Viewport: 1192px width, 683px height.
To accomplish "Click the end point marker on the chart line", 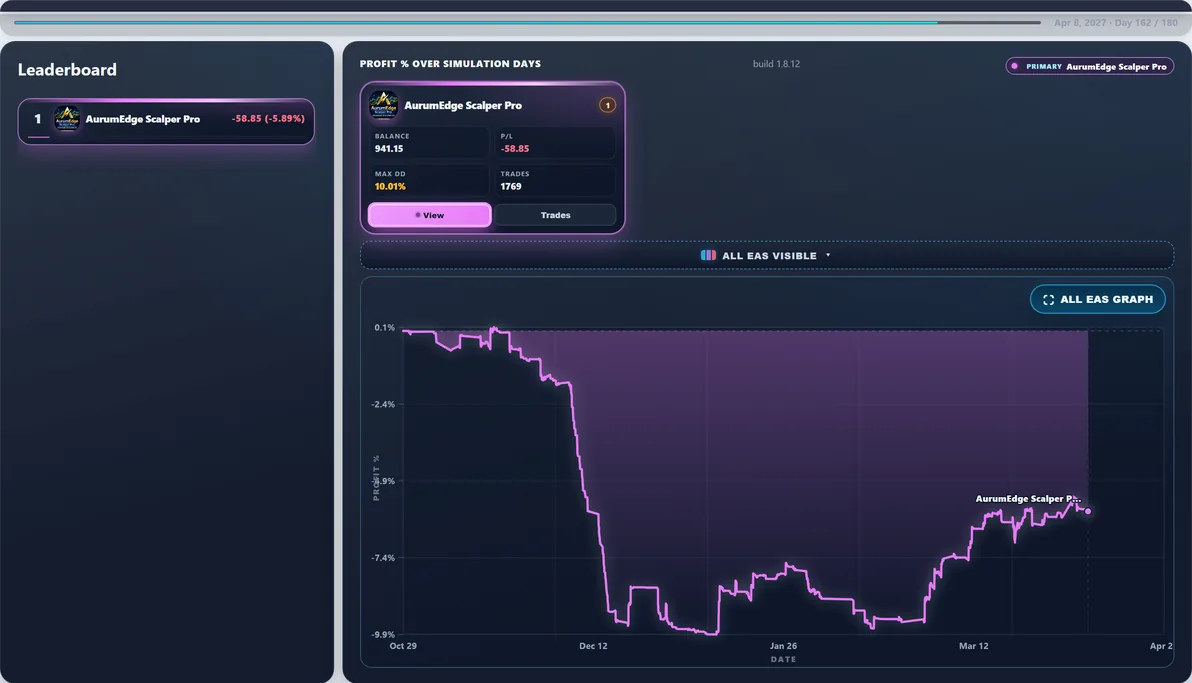I will tap(1088, 511).
